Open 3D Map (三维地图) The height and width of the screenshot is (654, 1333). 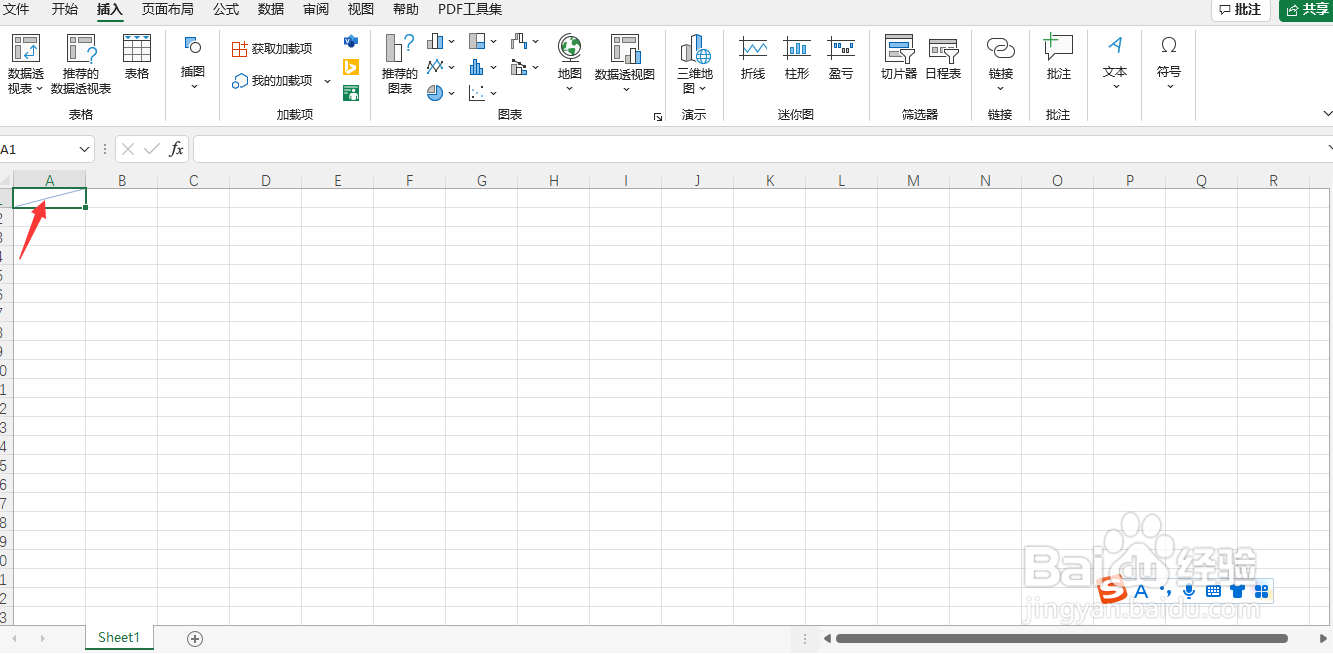694,64
